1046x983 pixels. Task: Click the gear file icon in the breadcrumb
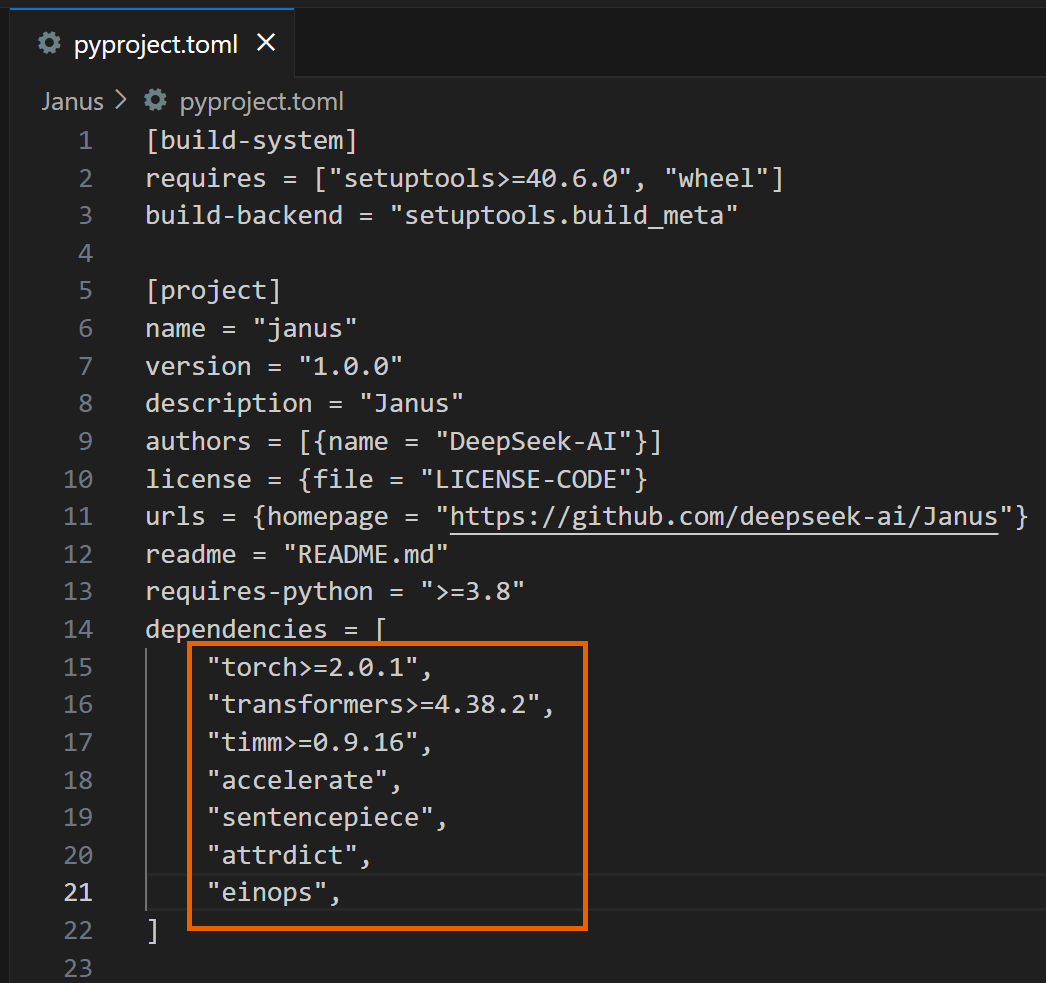(x=154, y=101)
